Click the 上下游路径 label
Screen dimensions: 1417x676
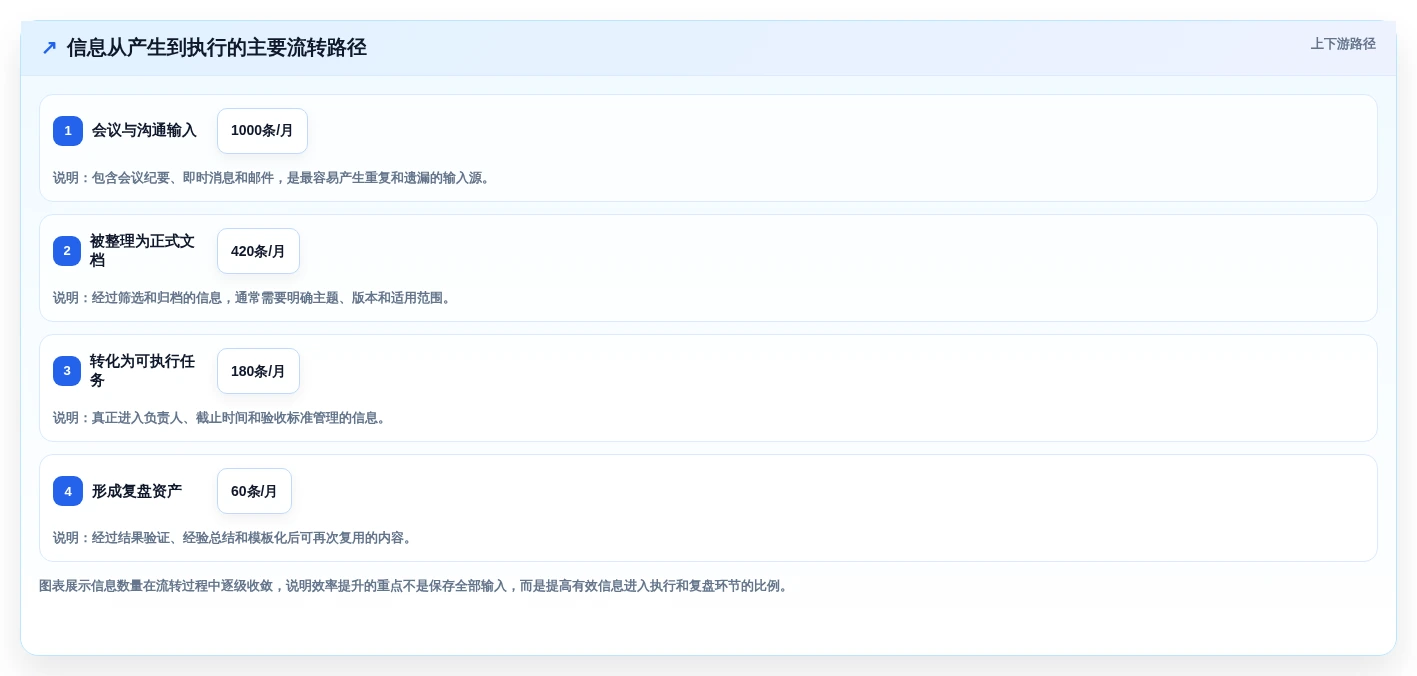[1343, 44]
